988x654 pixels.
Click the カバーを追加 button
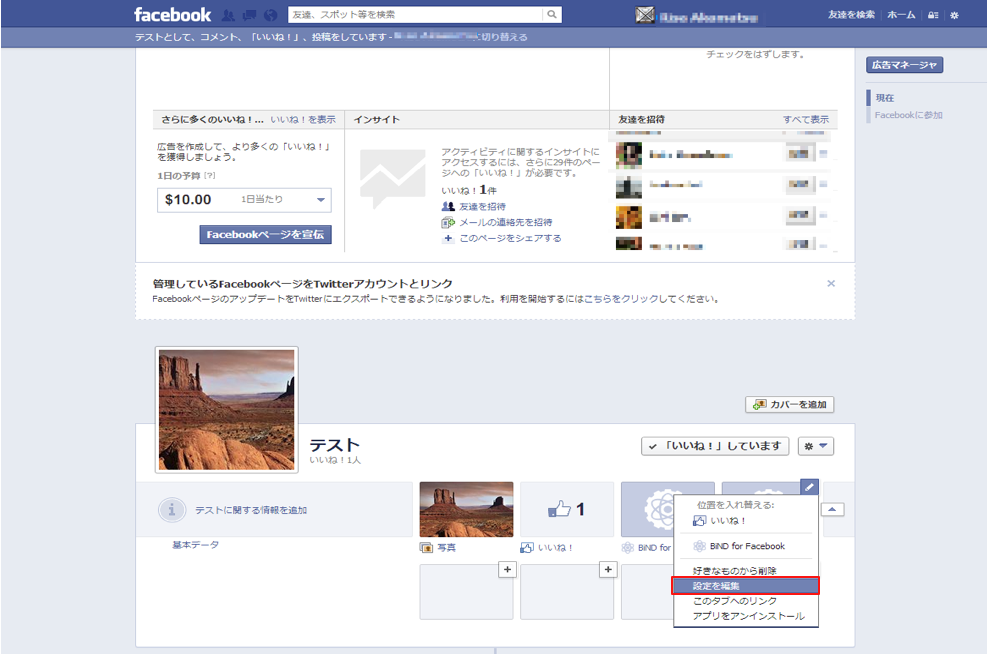(790, 404)
